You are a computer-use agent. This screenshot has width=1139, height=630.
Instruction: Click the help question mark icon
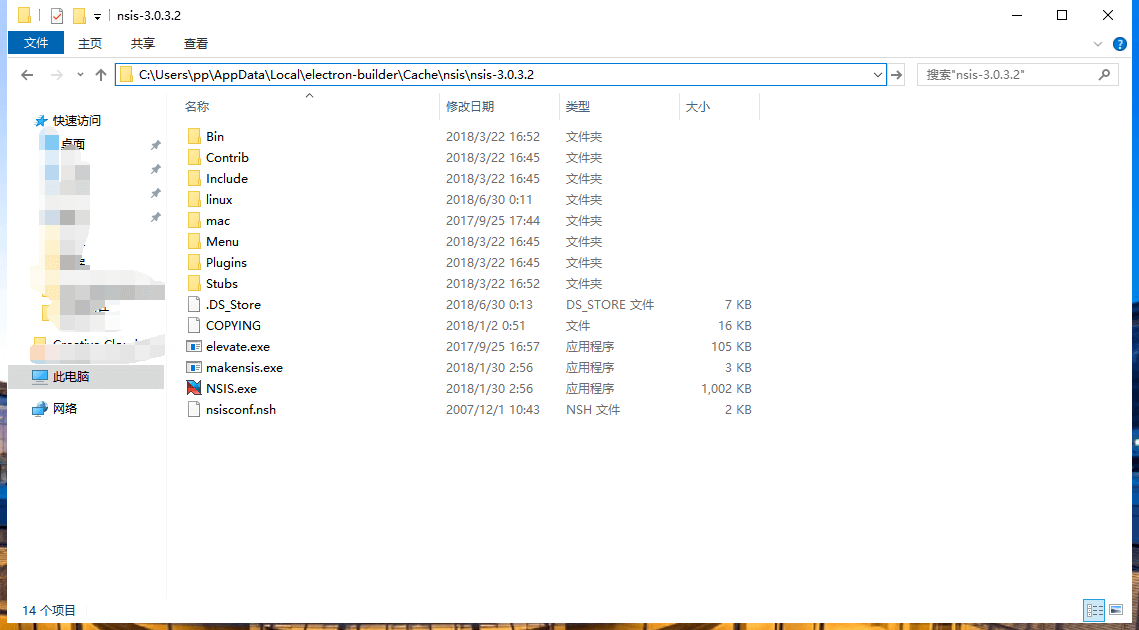1120,43
